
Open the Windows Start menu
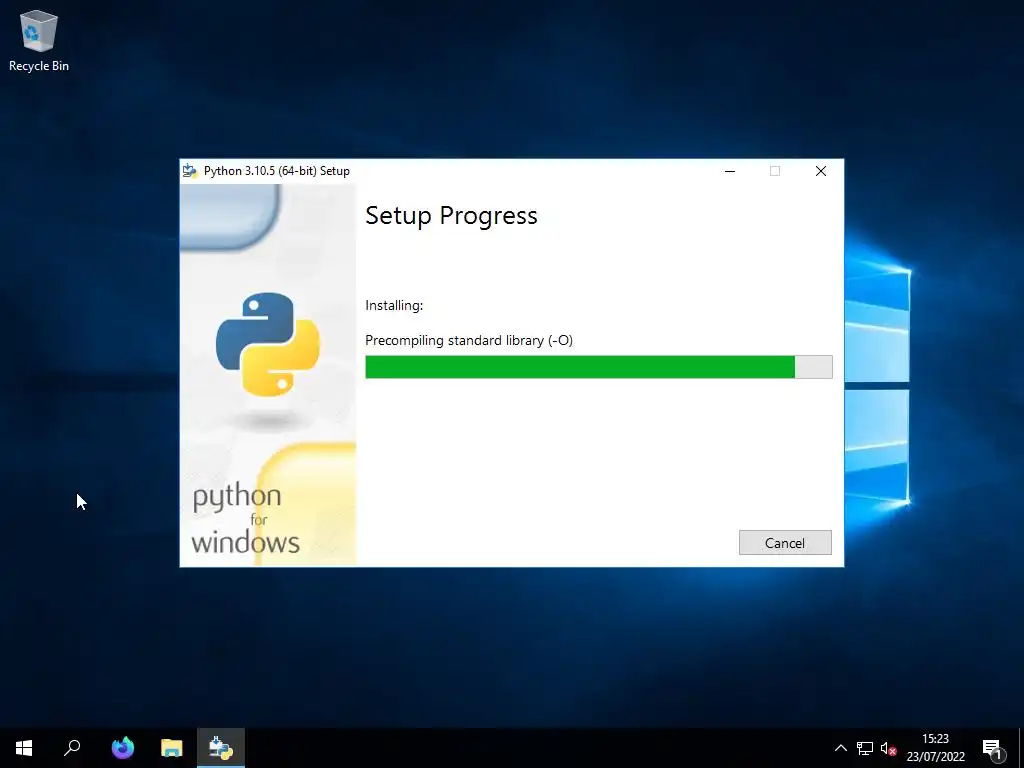click(24, 748)
